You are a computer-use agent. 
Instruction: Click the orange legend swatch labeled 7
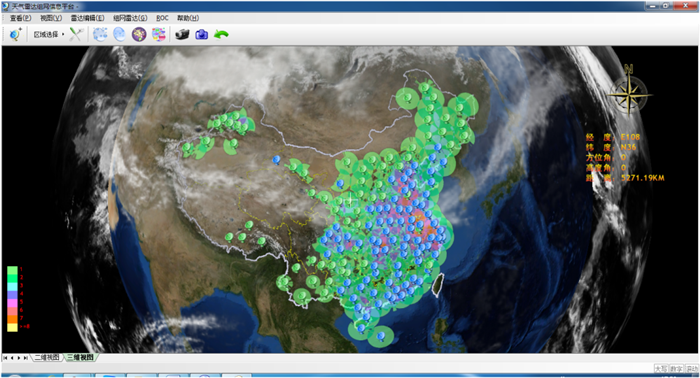[12, 319]
